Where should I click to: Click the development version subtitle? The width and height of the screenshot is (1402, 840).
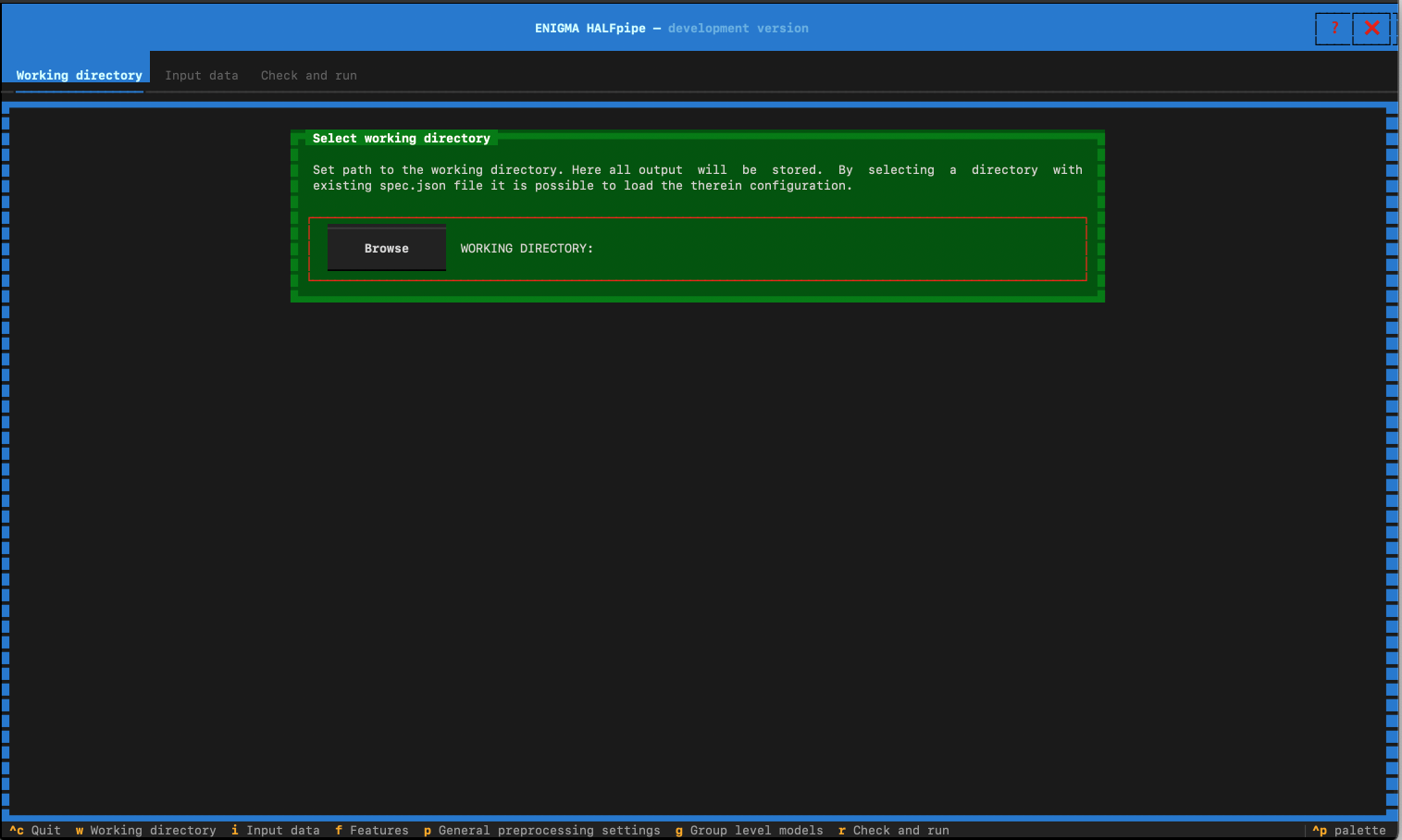[x=738, y=29]
